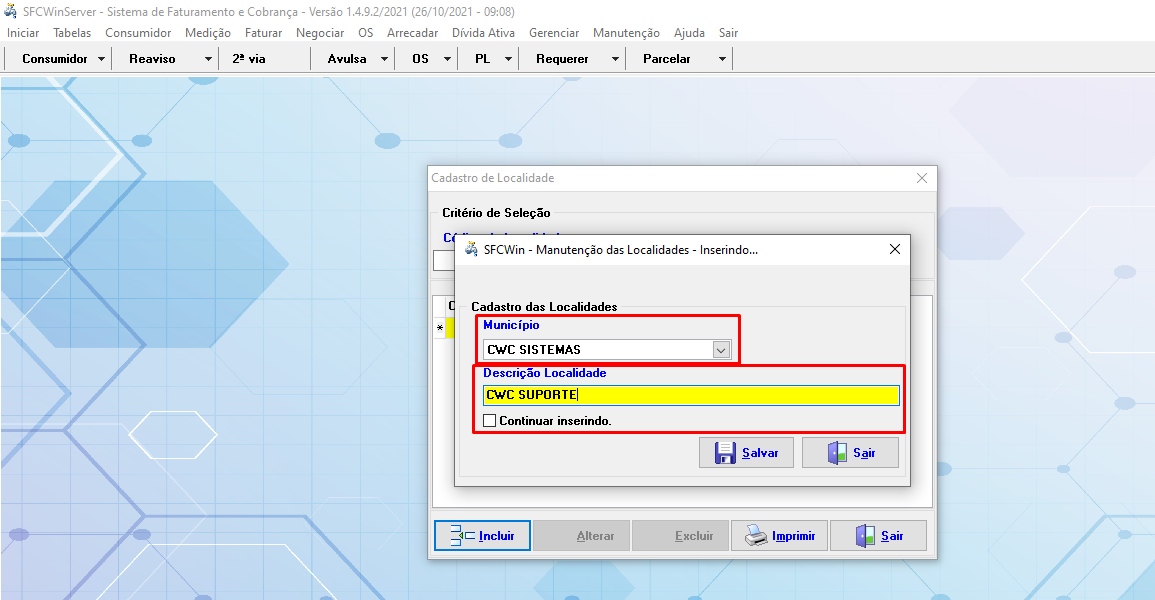Click the door icon on bottom Sair button
The width and height of the screenshot is (1155, 600).
865,536
